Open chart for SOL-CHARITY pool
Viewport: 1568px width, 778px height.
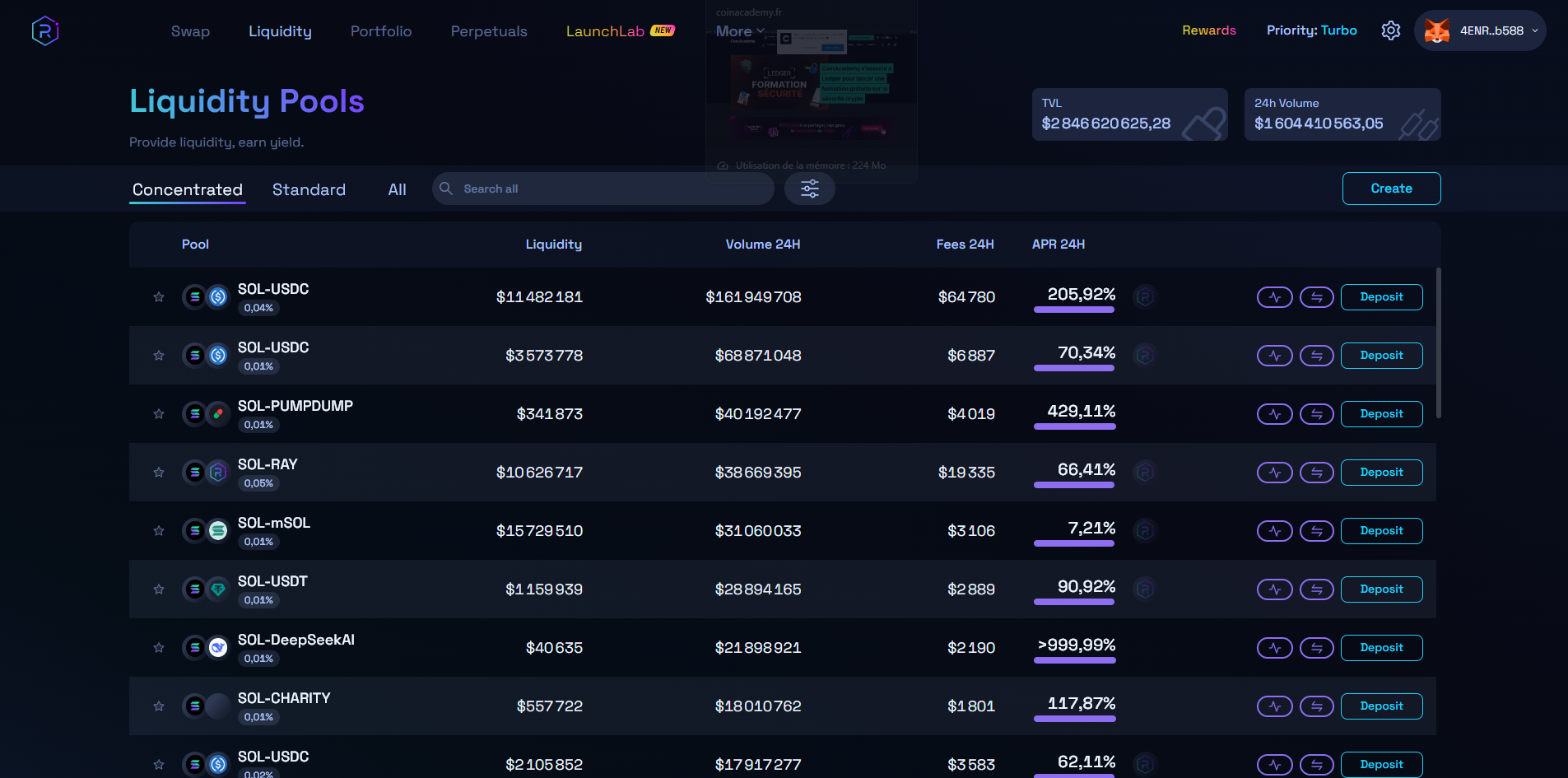(x=1275, y=706)
